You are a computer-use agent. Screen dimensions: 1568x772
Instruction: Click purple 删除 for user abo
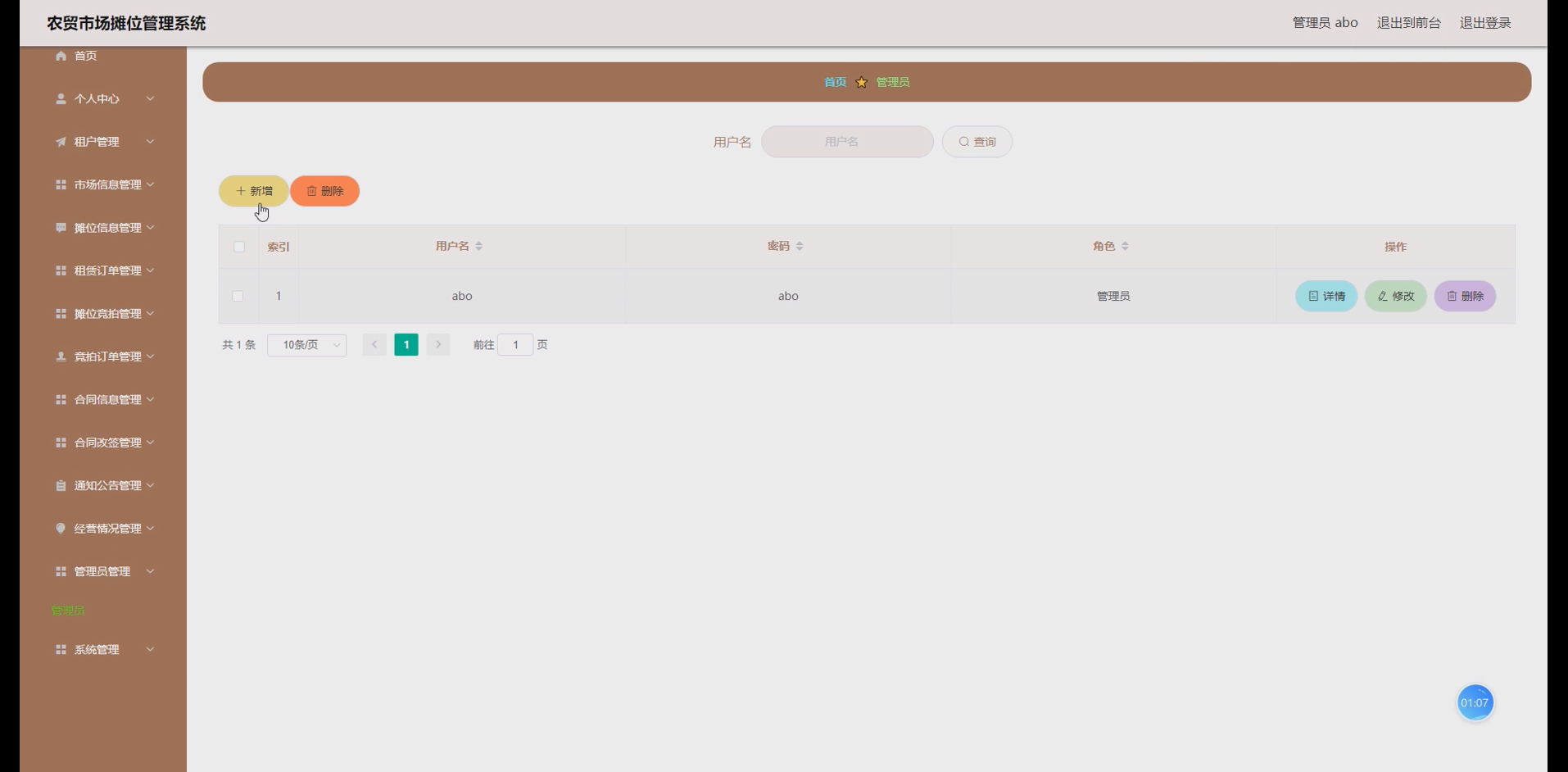point(1465,296)
